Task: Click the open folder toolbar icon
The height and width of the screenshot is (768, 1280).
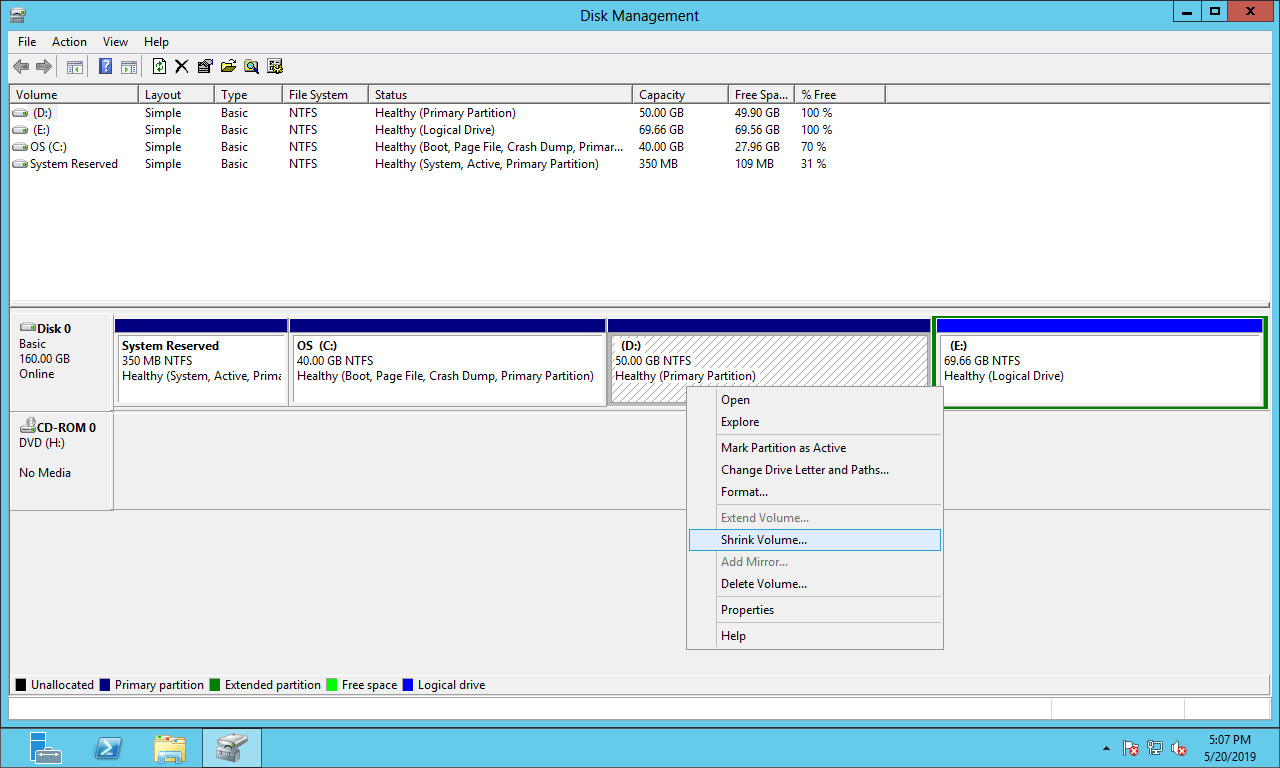Action: [228, 67]
